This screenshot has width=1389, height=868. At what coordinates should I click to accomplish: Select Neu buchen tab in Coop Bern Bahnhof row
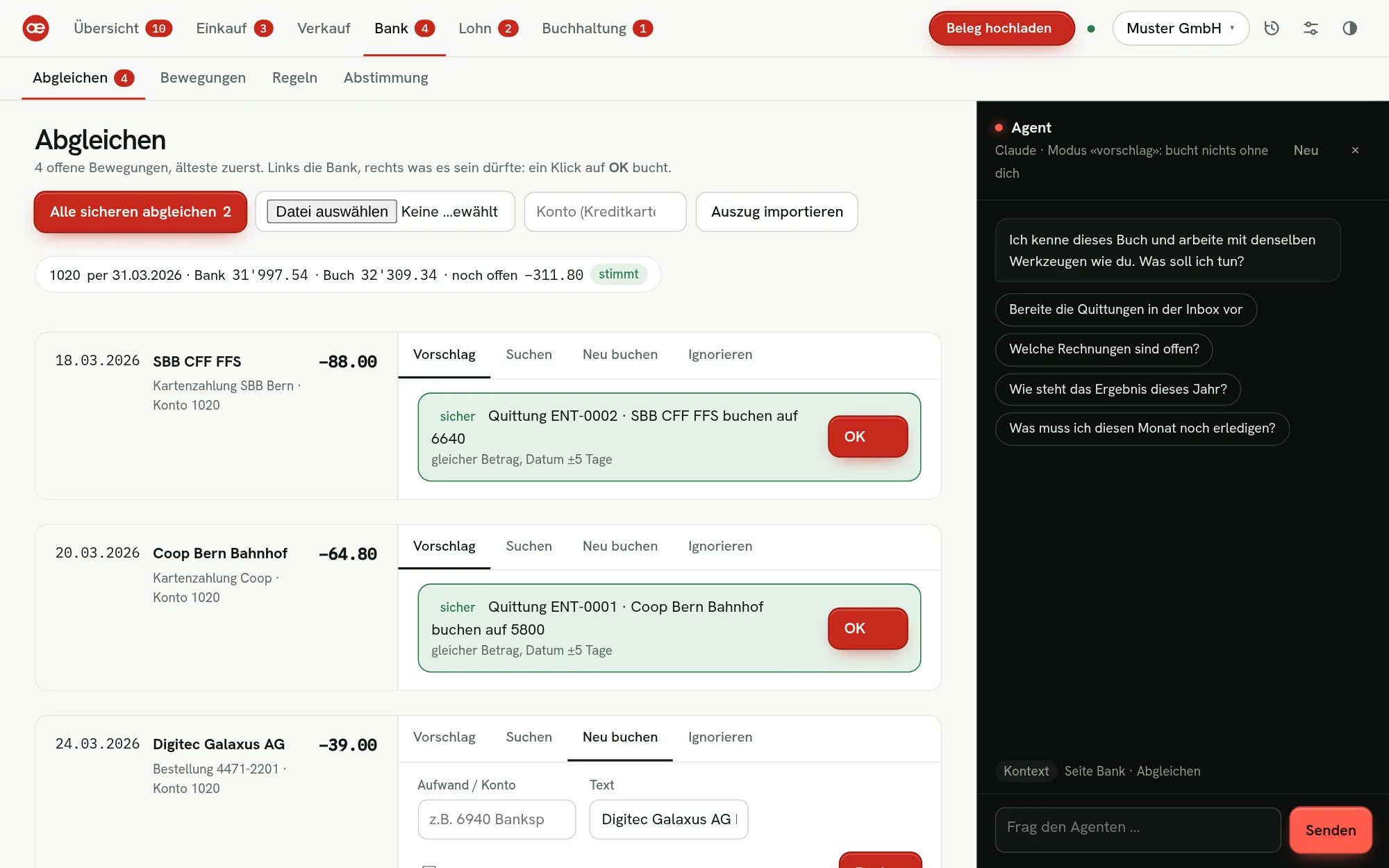click(x=619, y=546)
